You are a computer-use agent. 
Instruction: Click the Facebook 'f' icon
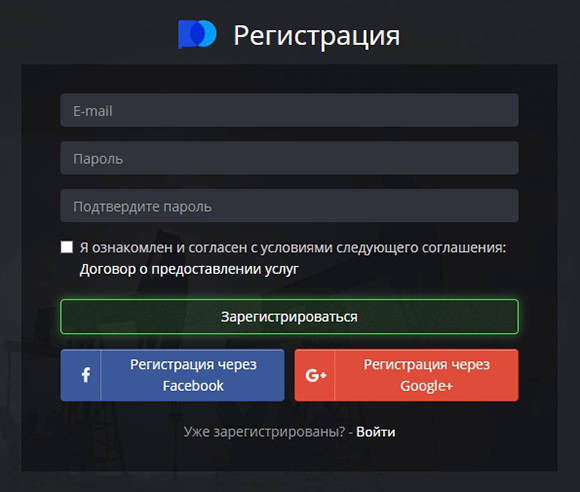[85, 375]
